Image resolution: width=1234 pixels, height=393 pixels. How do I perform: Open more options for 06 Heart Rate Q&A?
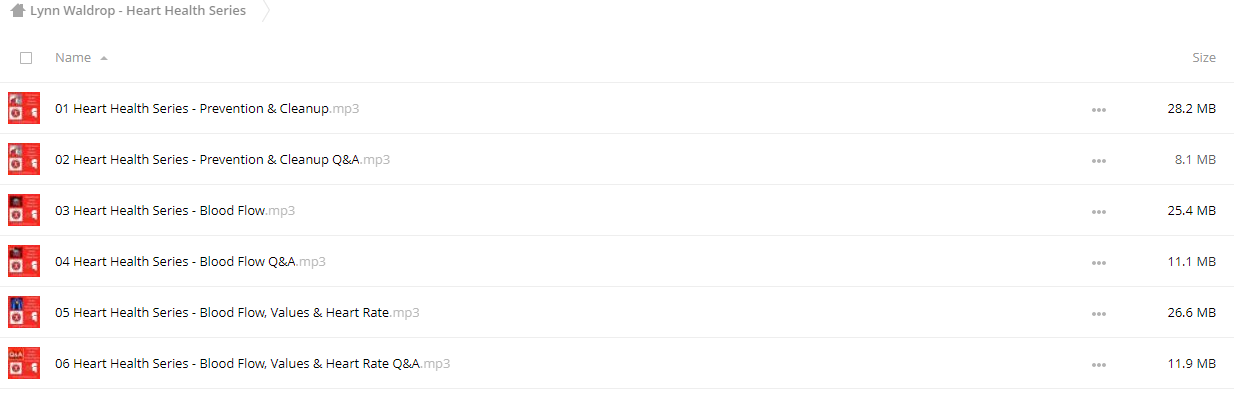(x=1099, y=364)
